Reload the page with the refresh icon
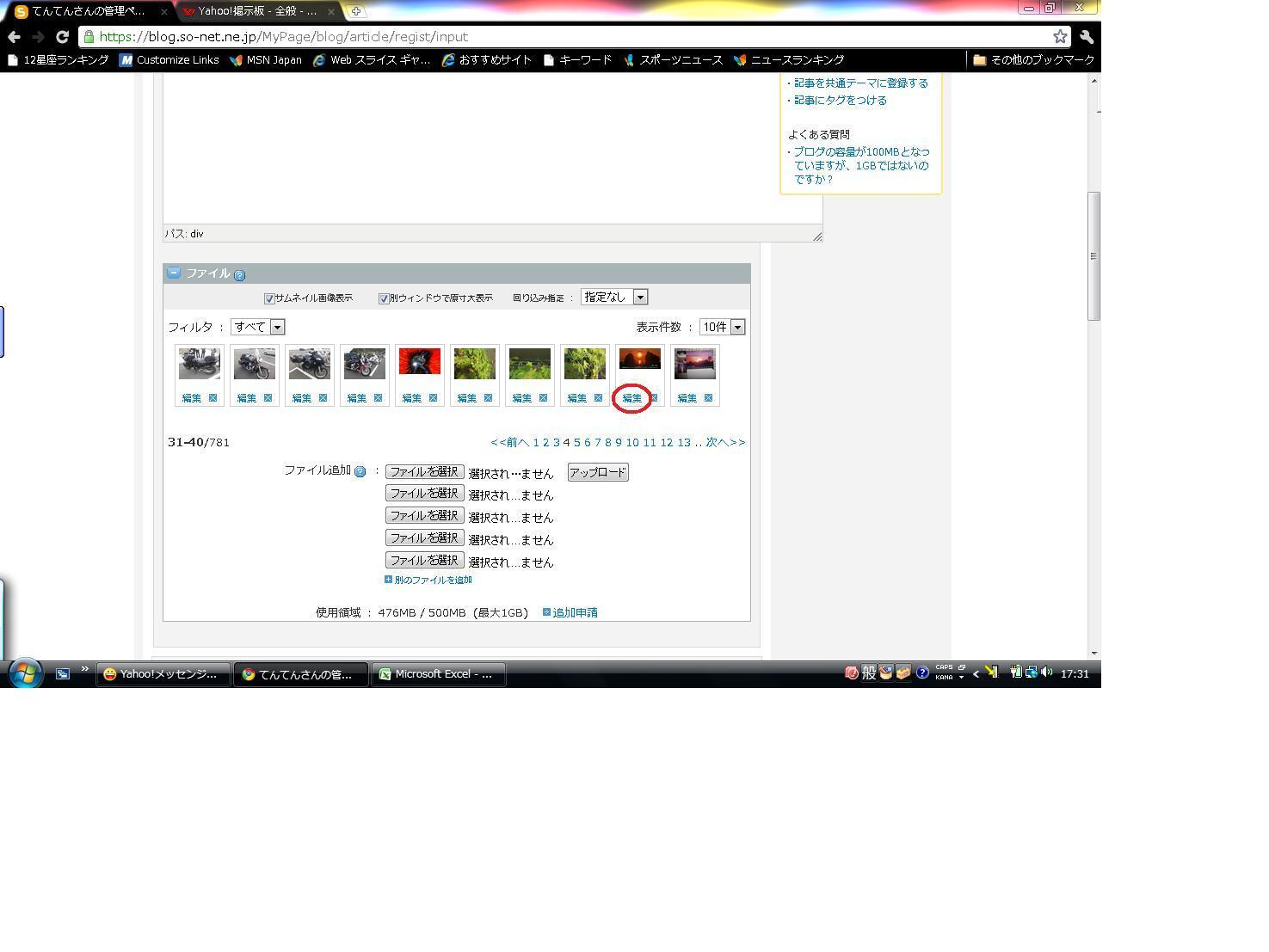Image resolution: width=1269 pixels, height=952 pixels. point(62,37)
